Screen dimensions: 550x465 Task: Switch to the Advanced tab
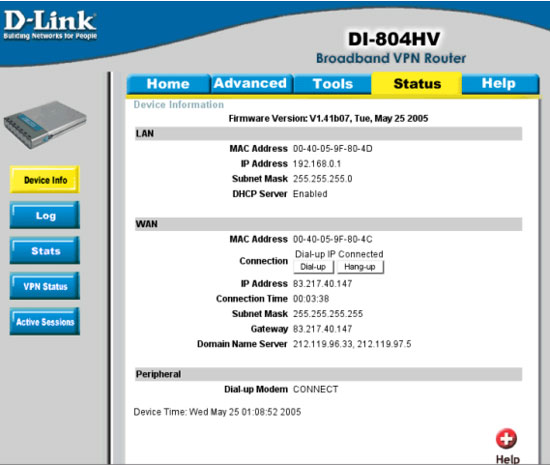pyautogui.click(x=250, y=83)
